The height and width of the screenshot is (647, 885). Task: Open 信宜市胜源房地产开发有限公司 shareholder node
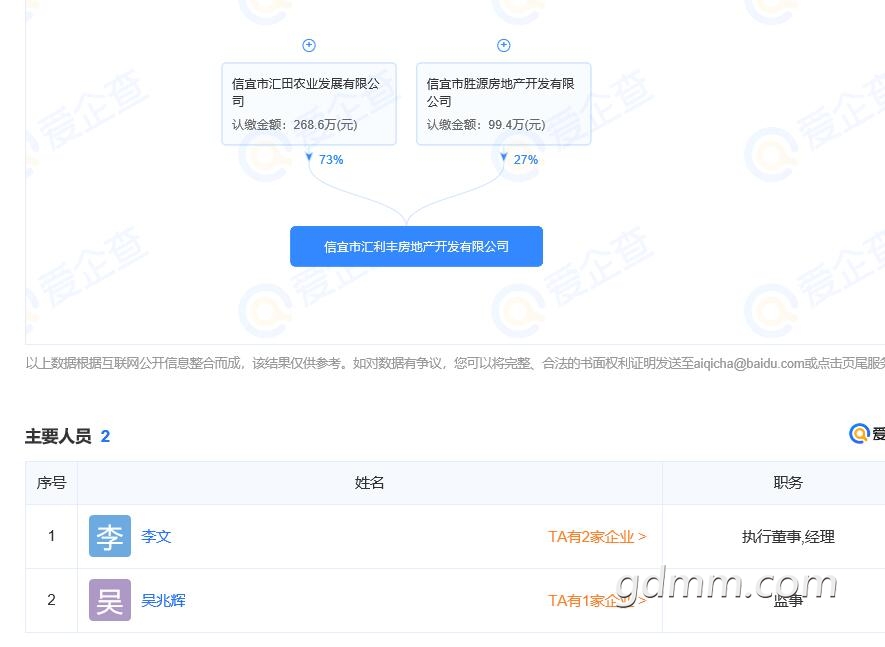pos(503,104)
